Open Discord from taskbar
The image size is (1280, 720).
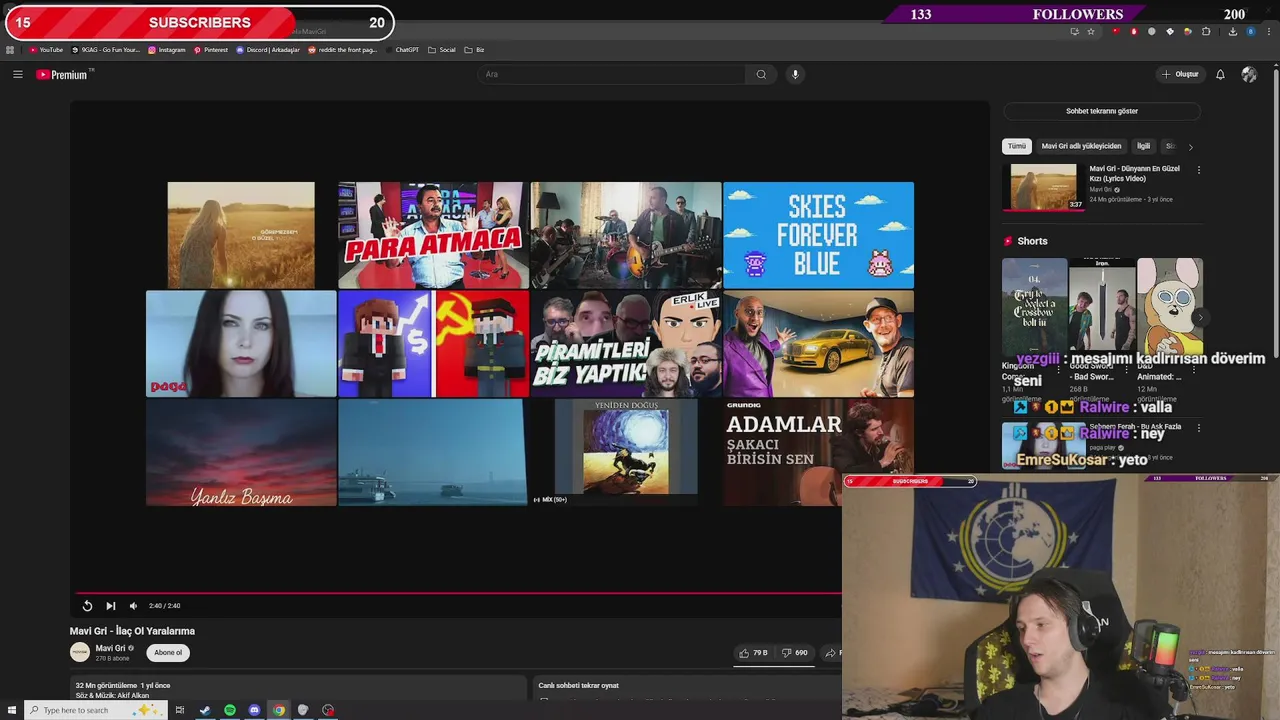254,710
